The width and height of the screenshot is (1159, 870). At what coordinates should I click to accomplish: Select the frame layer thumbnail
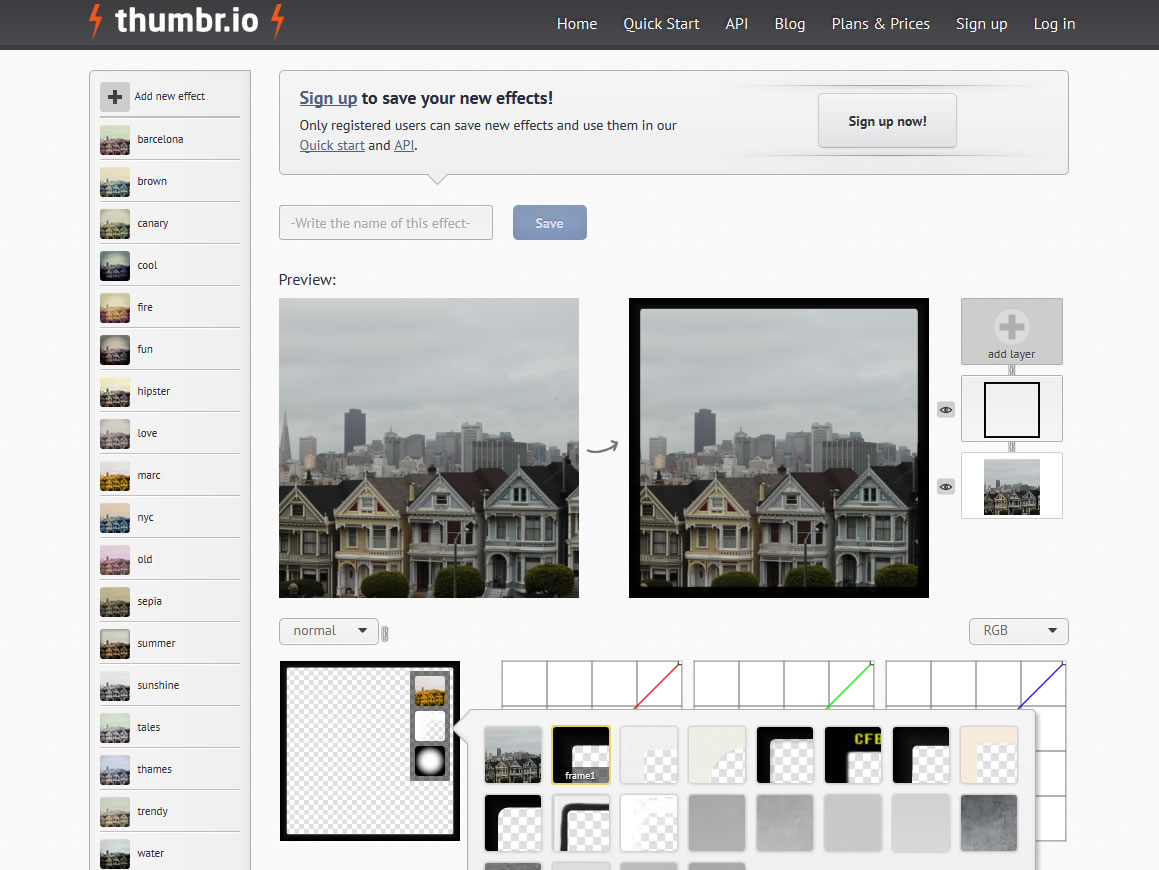(1012, 409)
